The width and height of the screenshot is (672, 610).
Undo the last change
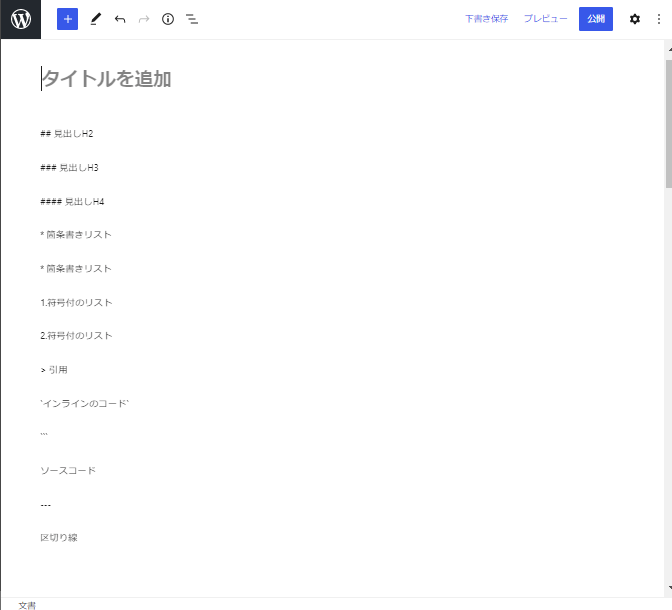pos(120,19)
